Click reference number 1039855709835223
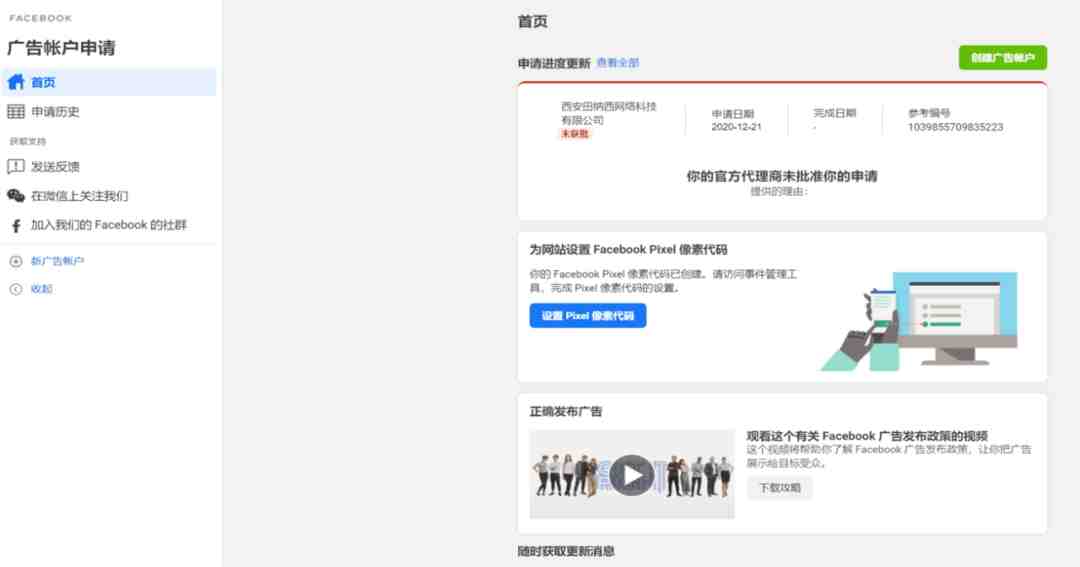Image resolution: width=1080 pixels, height=567 pixels. tap(955, 127)
